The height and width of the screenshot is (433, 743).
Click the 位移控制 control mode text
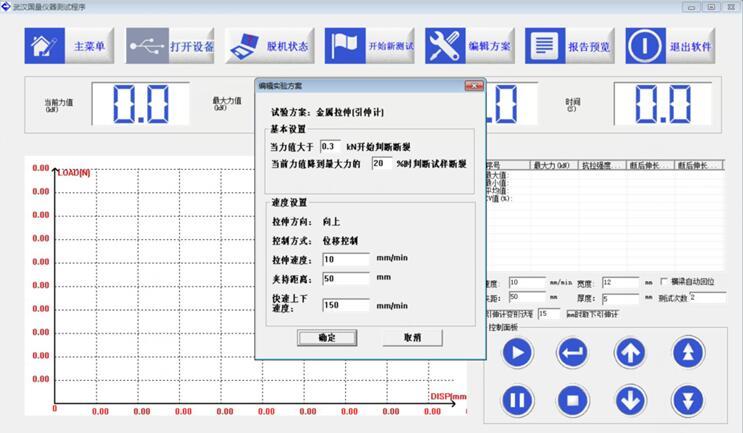[x=340, y=241]
